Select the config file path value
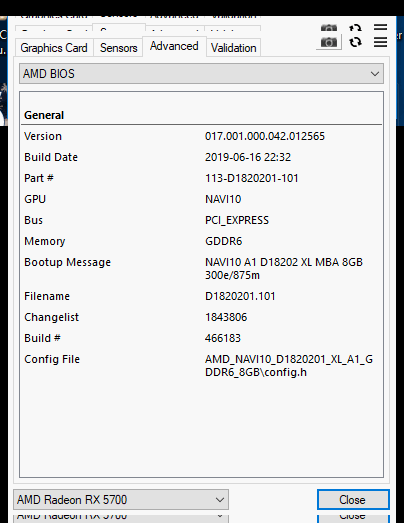This screenshot has height=523, width=404. coord(289,366)
